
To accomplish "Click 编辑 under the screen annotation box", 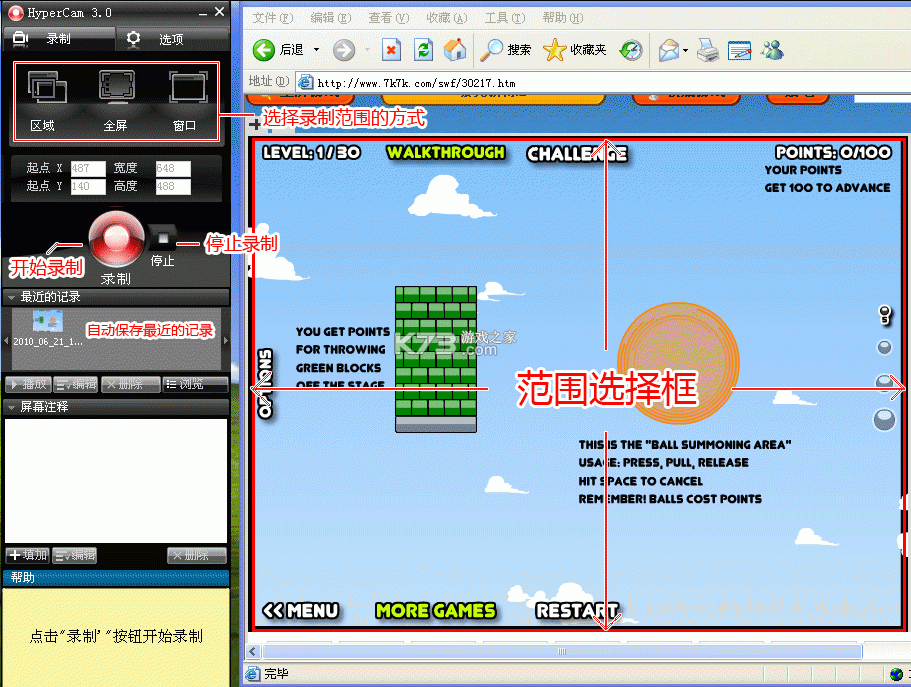I will [74, 555].
